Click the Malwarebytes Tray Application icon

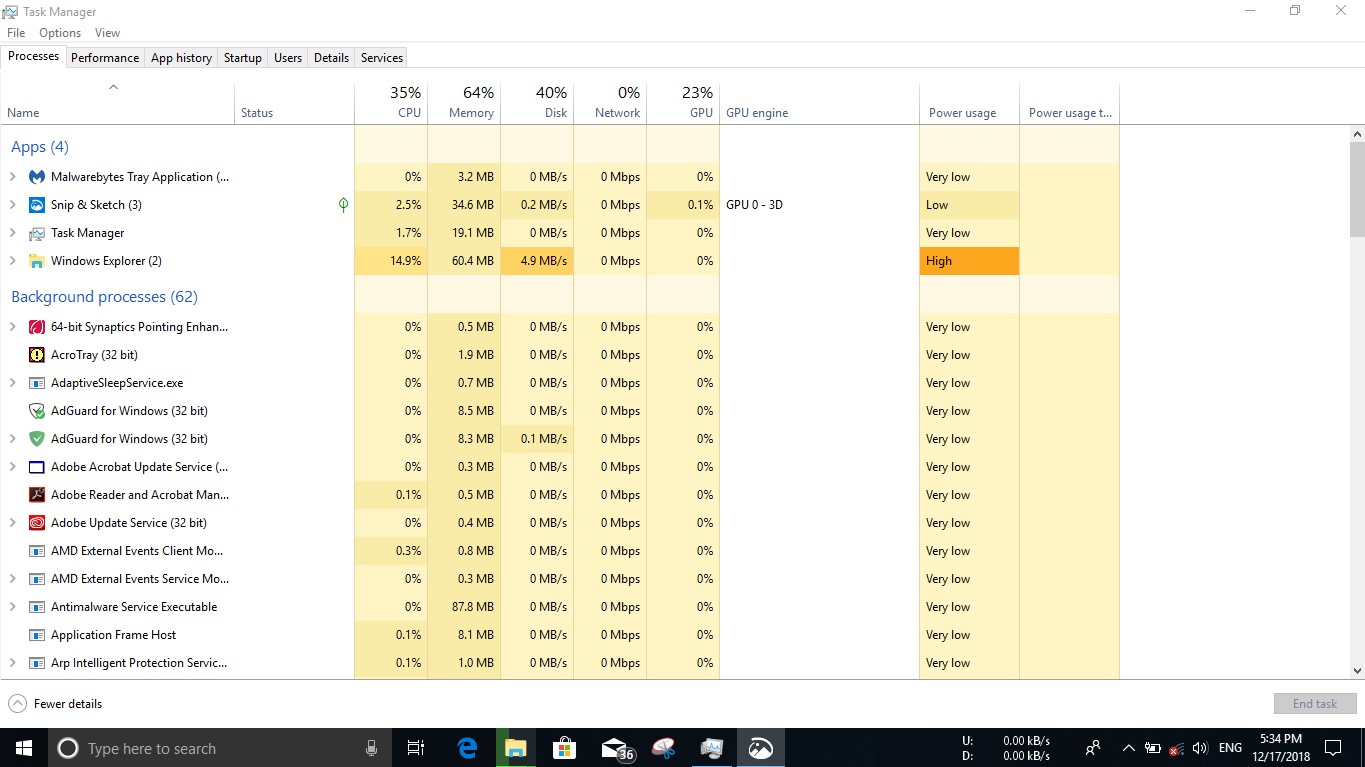37,177
